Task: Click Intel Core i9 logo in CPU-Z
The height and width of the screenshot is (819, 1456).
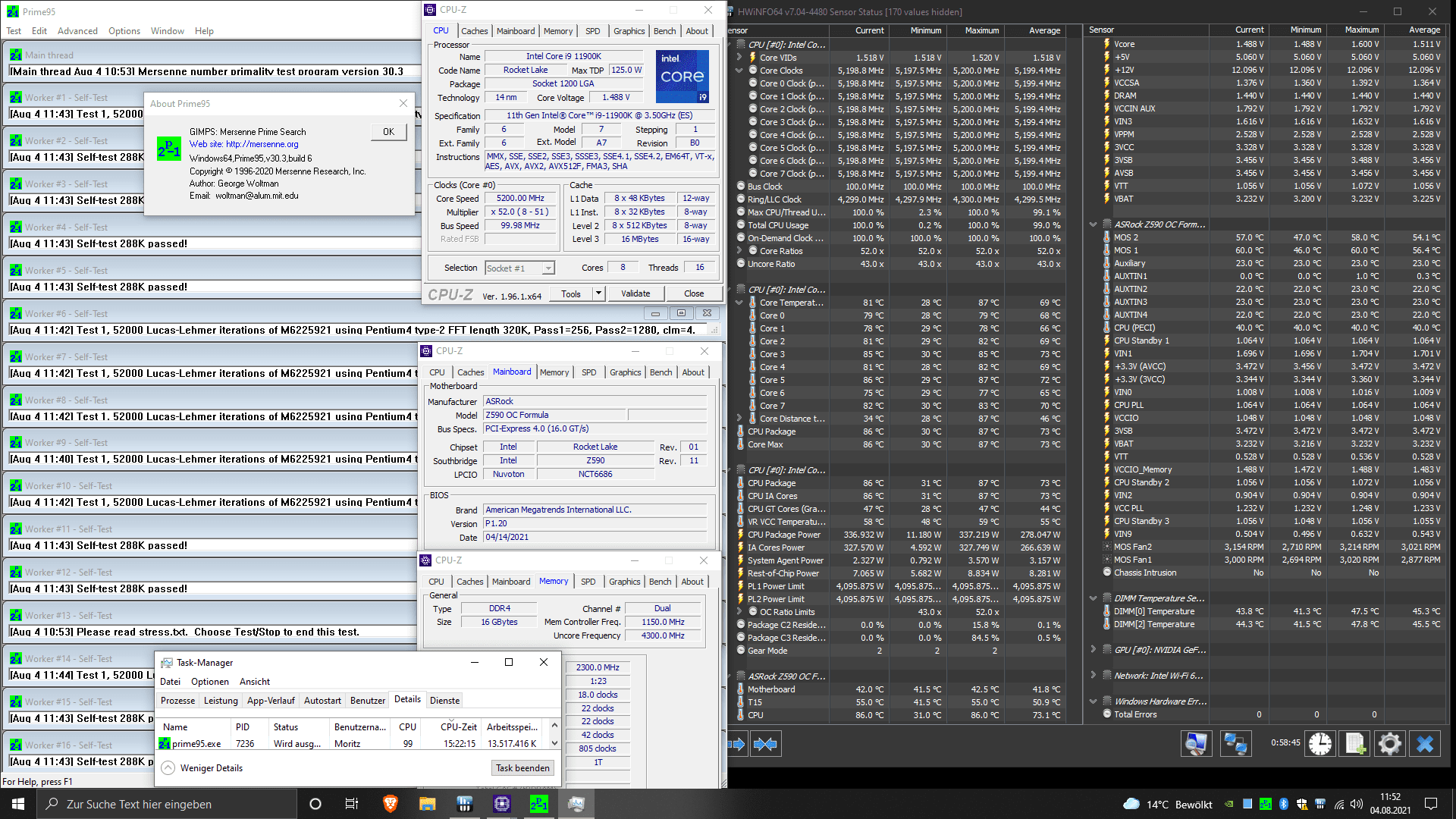Action: (x=682, y=76)
